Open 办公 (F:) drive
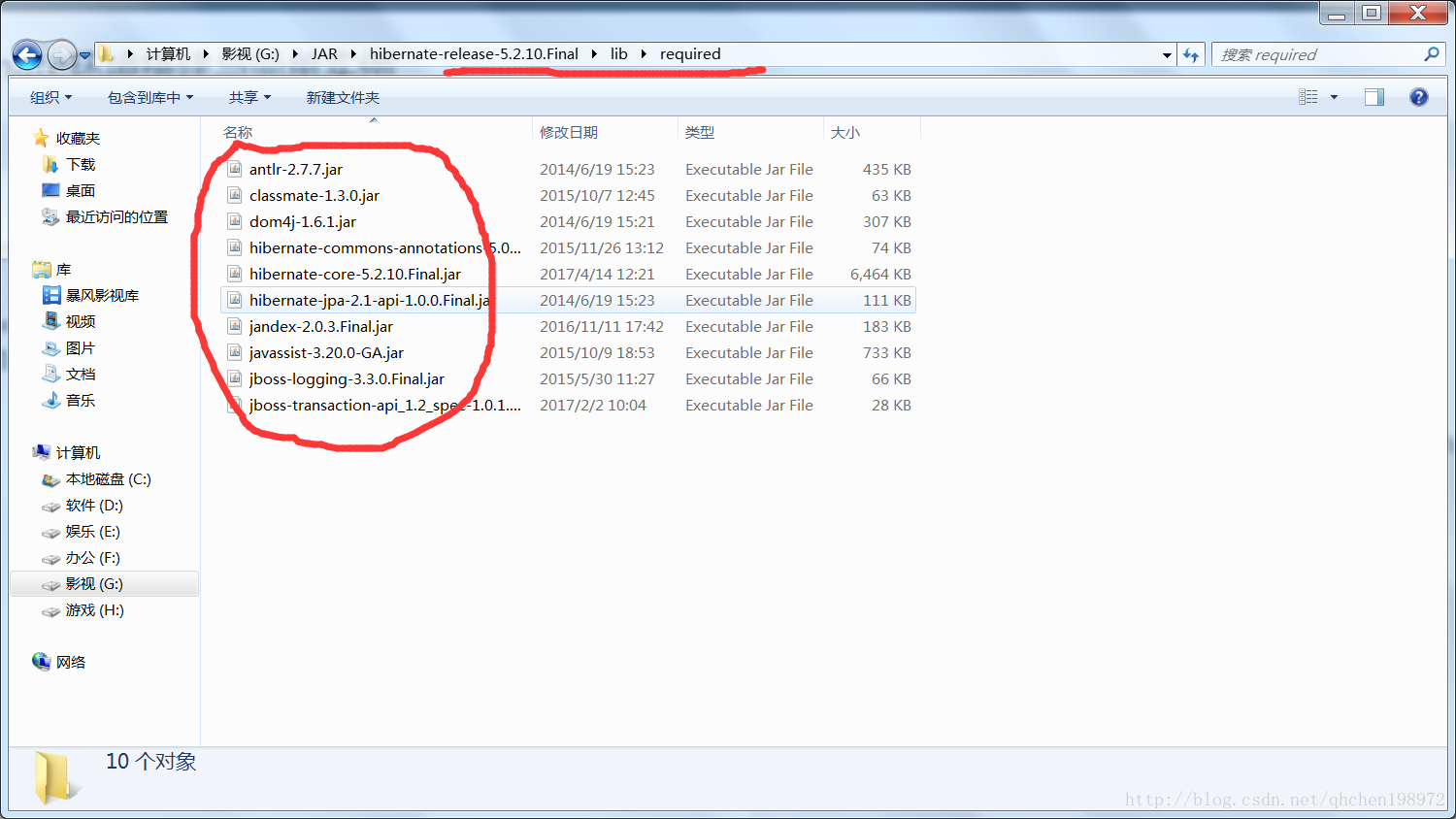 pyautogui.click(x=93, y=557)
